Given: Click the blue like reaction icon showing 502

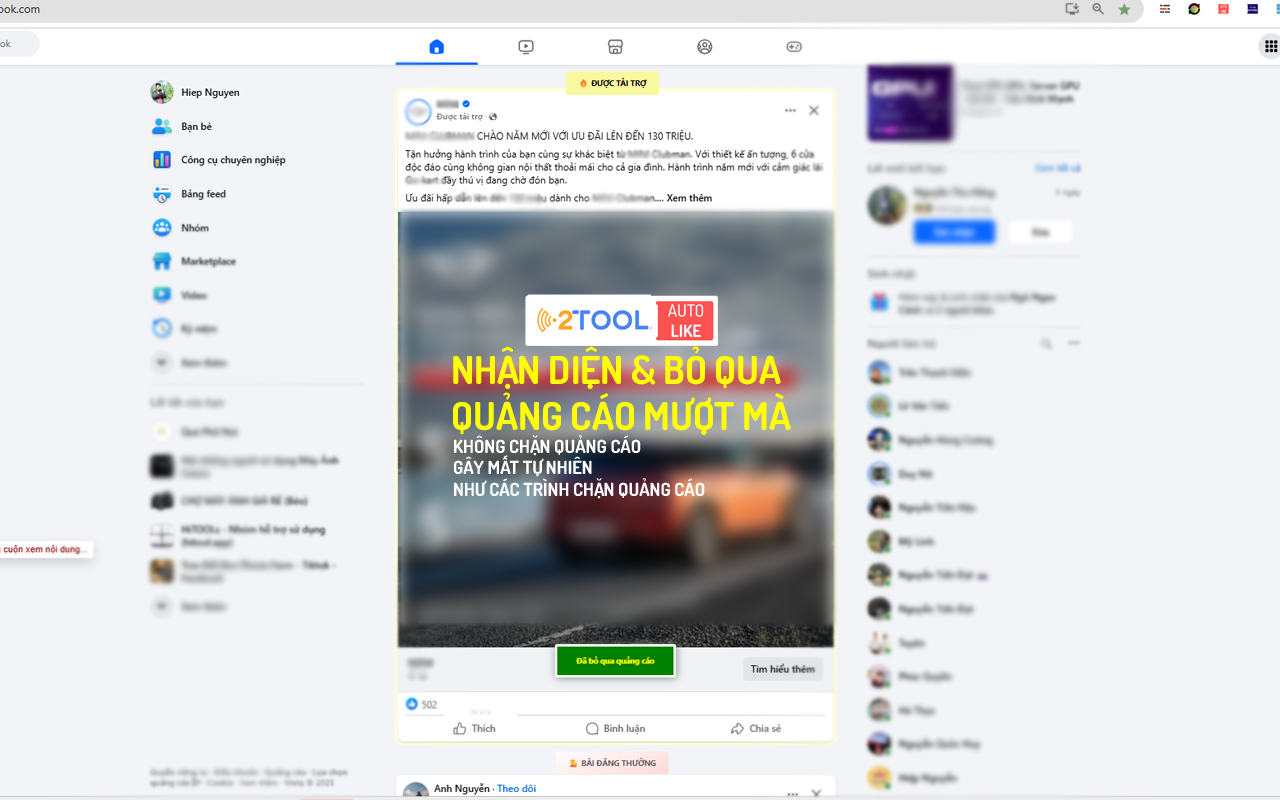Looking at the screenshot, I should [412, 704].
